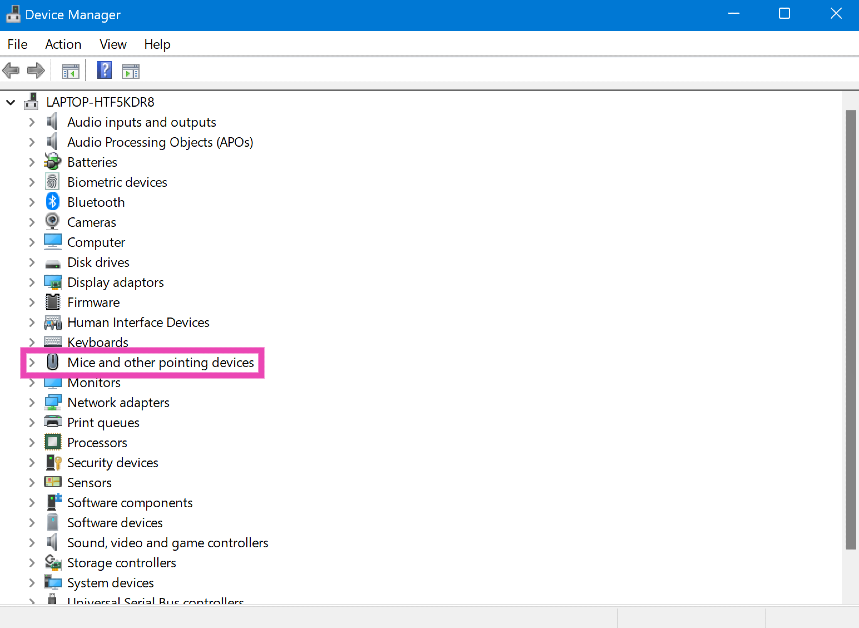Viewport: 859px width, 628px height.
Task: Click the Show/Hide Action Pane toolbar icon
Action: (x=131, y=70)
